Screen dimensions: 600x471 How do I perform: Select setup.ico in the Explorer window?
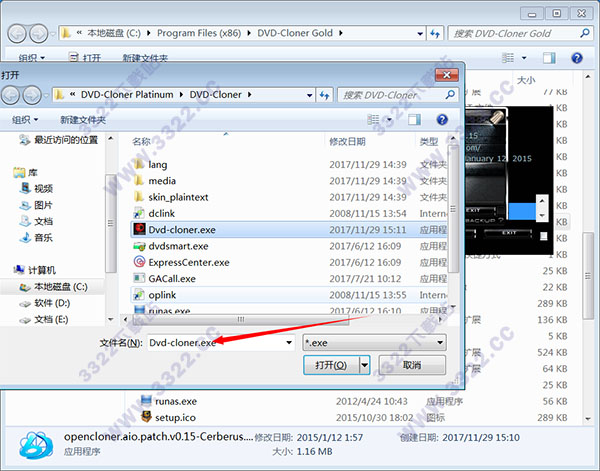175,417
